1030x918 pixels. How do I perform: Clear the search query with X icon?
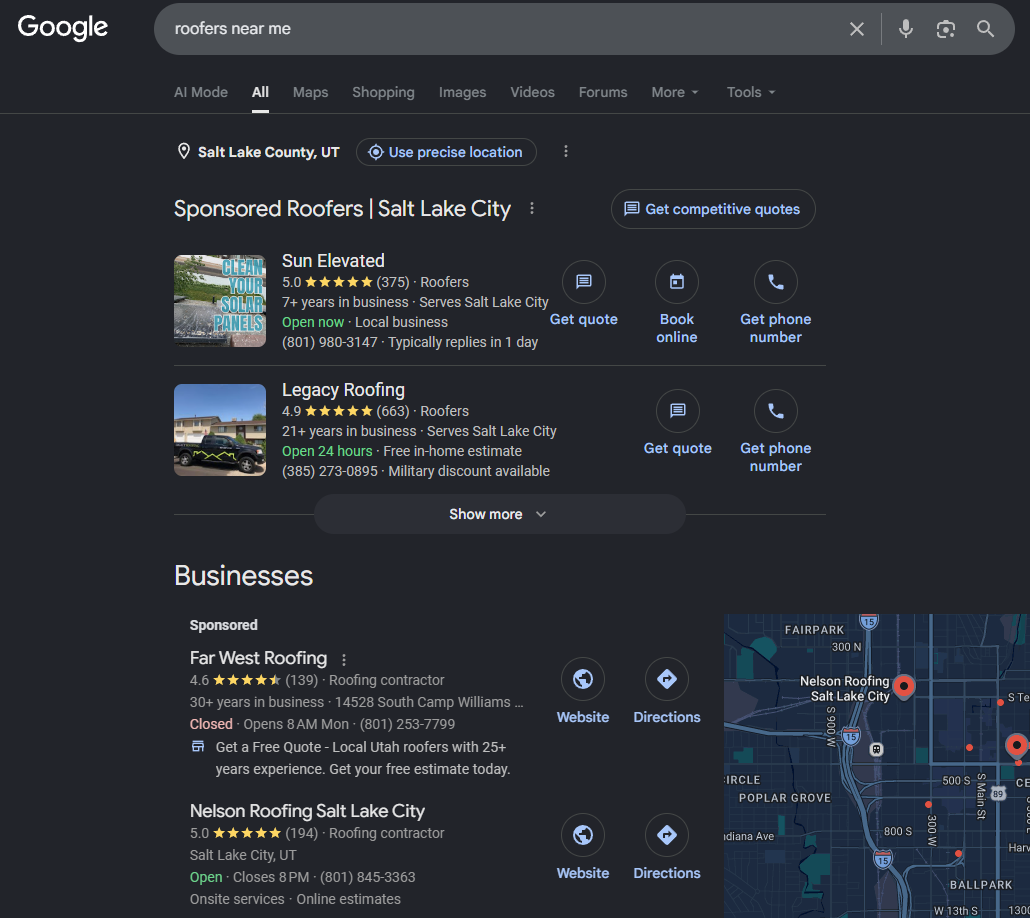(x=857, y=29)
